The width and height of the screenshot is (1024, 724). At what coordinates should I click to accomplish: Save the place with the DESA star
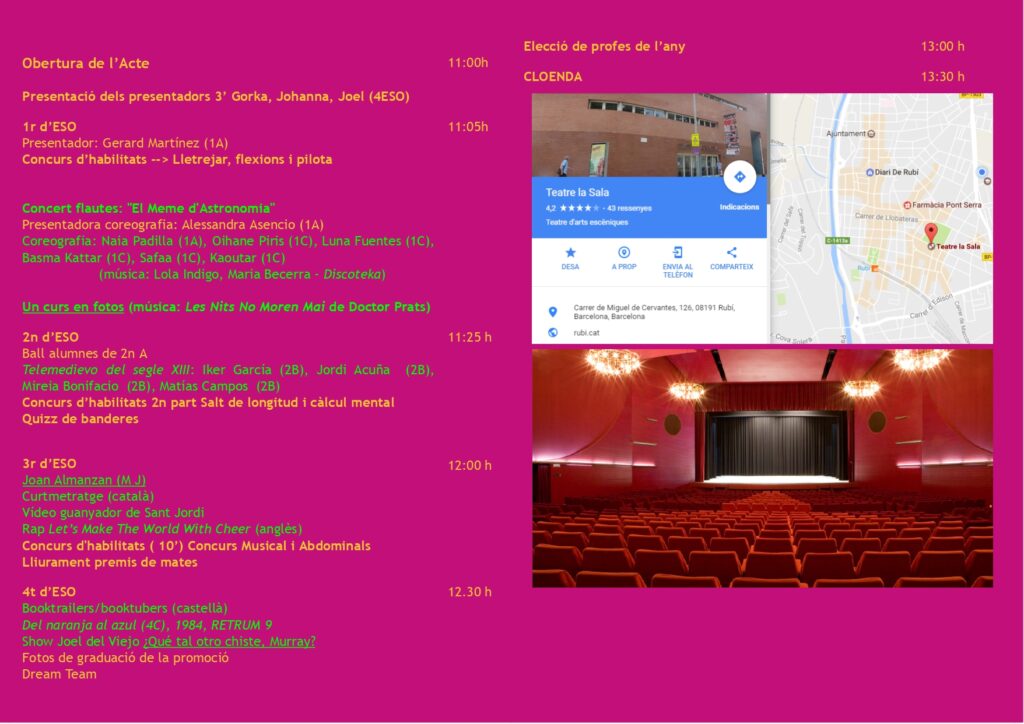coord(570,253)
